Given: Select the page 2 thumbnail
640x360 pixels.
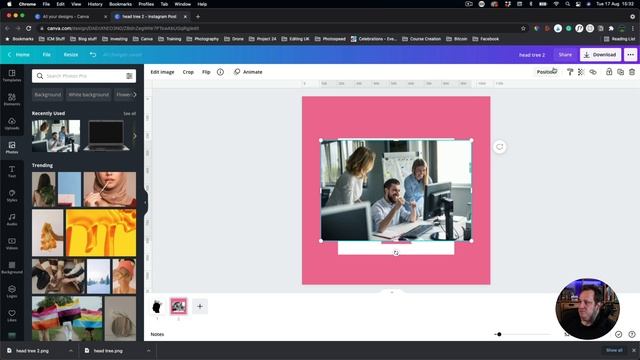Looking at the screenshot, I should (x=178, y=307).
